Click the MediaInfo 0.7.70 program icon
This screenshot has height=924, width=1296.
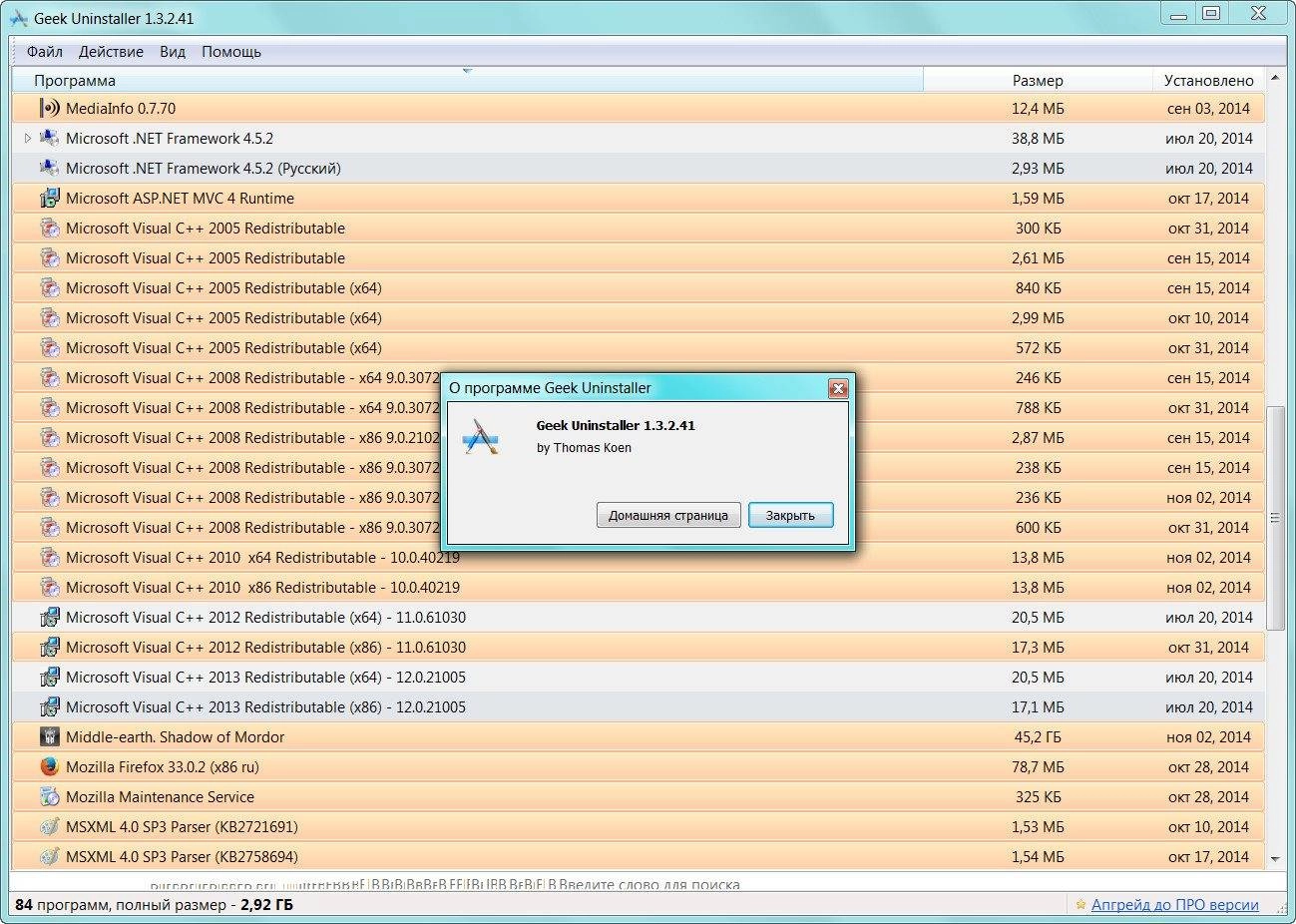pos(49,108)
